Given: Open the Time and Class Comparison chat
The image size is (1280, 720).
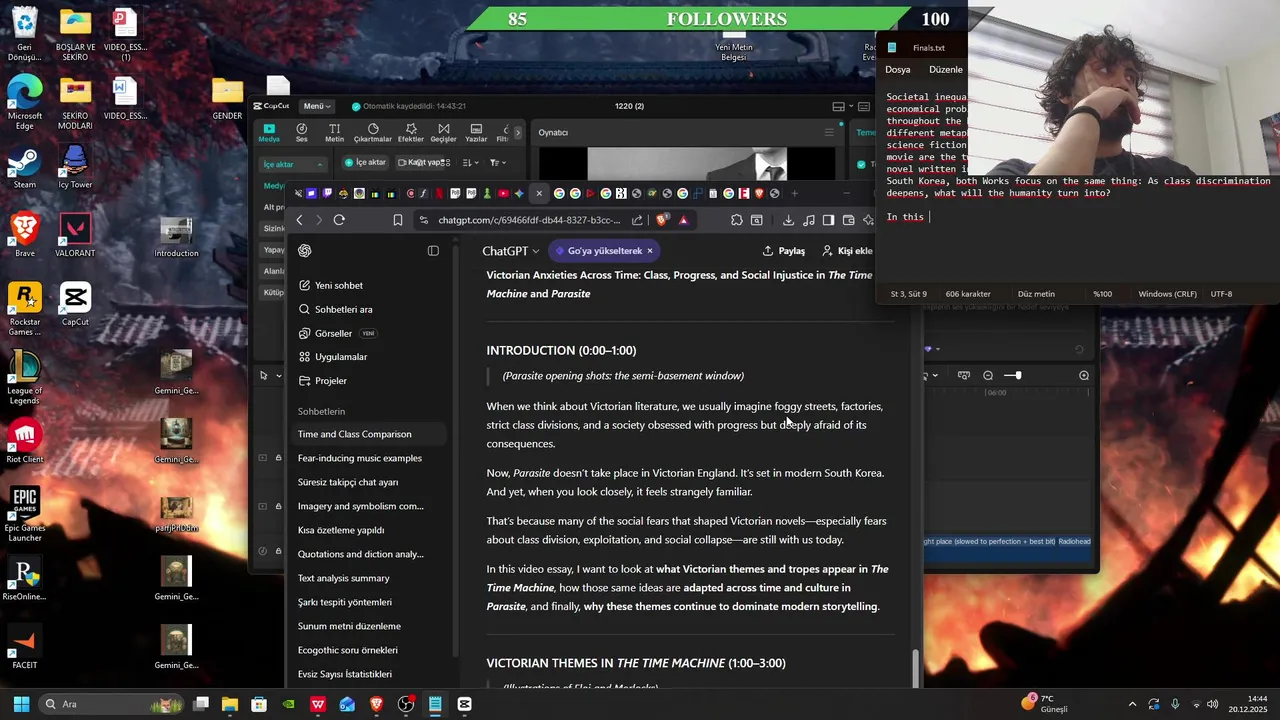Looking at the screenshot, I should [x=368, y=434].
